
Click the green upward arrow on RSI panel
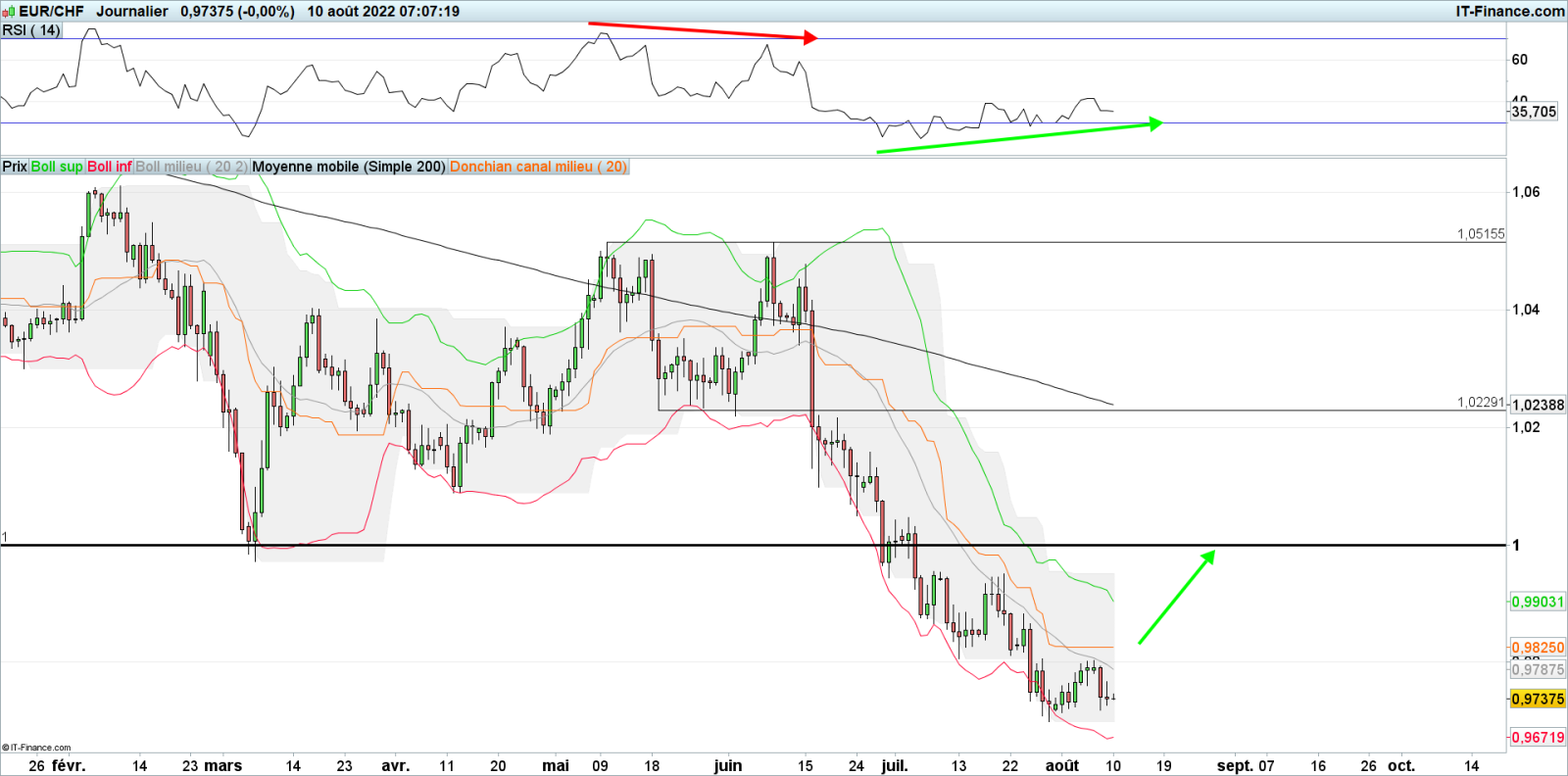(x=1019, y=137)
